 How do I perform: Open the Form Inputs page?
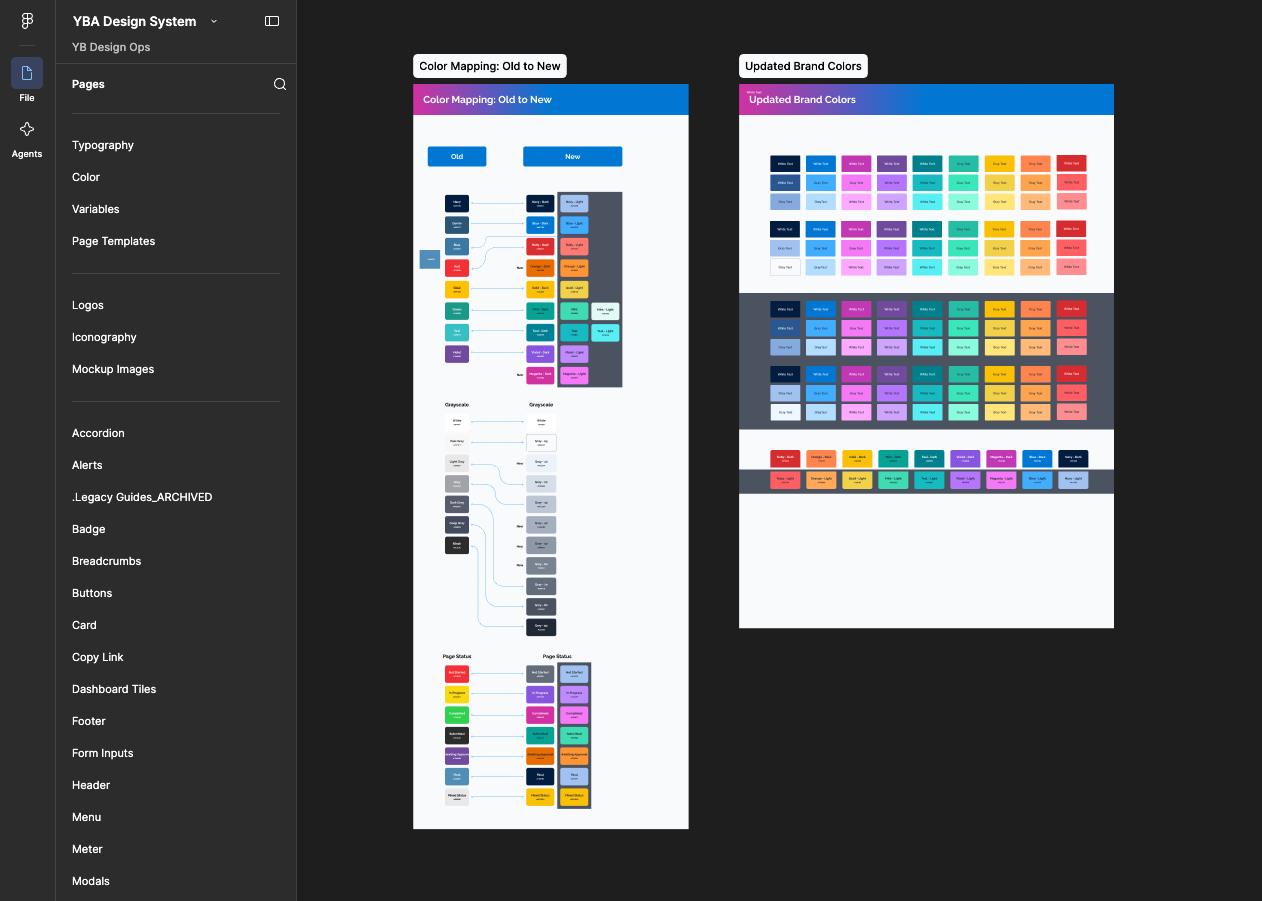click(x=103, y=753)
